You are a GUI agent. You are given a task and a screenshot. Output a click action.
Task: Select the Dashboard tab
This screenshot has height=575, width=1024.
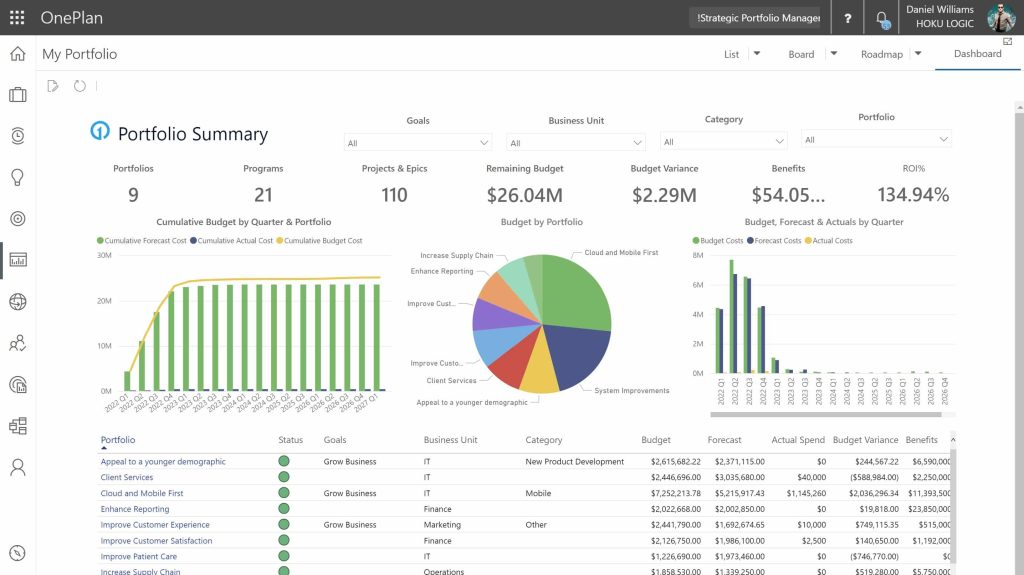[x=978, y=54]
